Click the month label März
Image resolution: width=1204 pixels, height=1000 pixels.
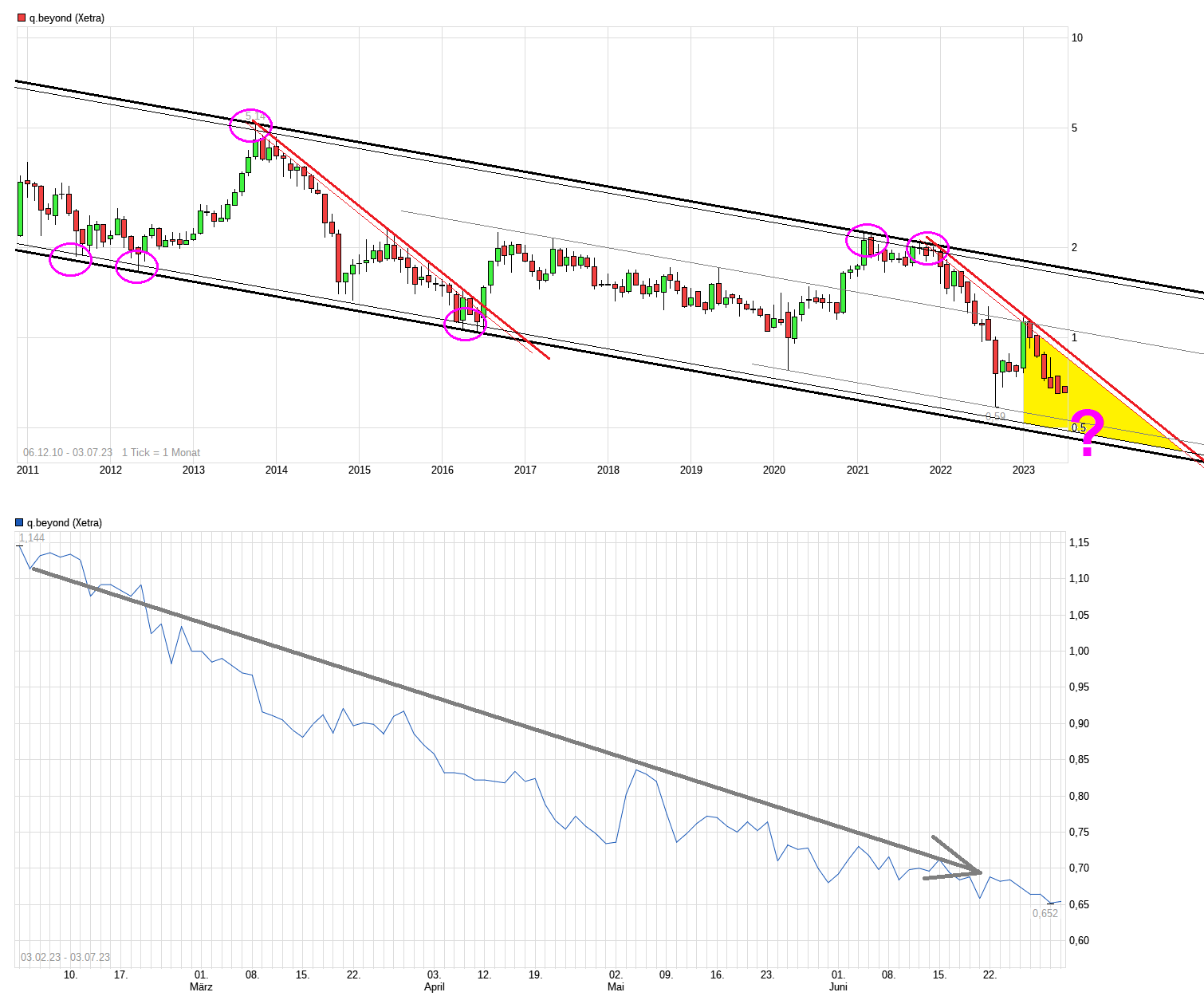click(x=201, y=986)
